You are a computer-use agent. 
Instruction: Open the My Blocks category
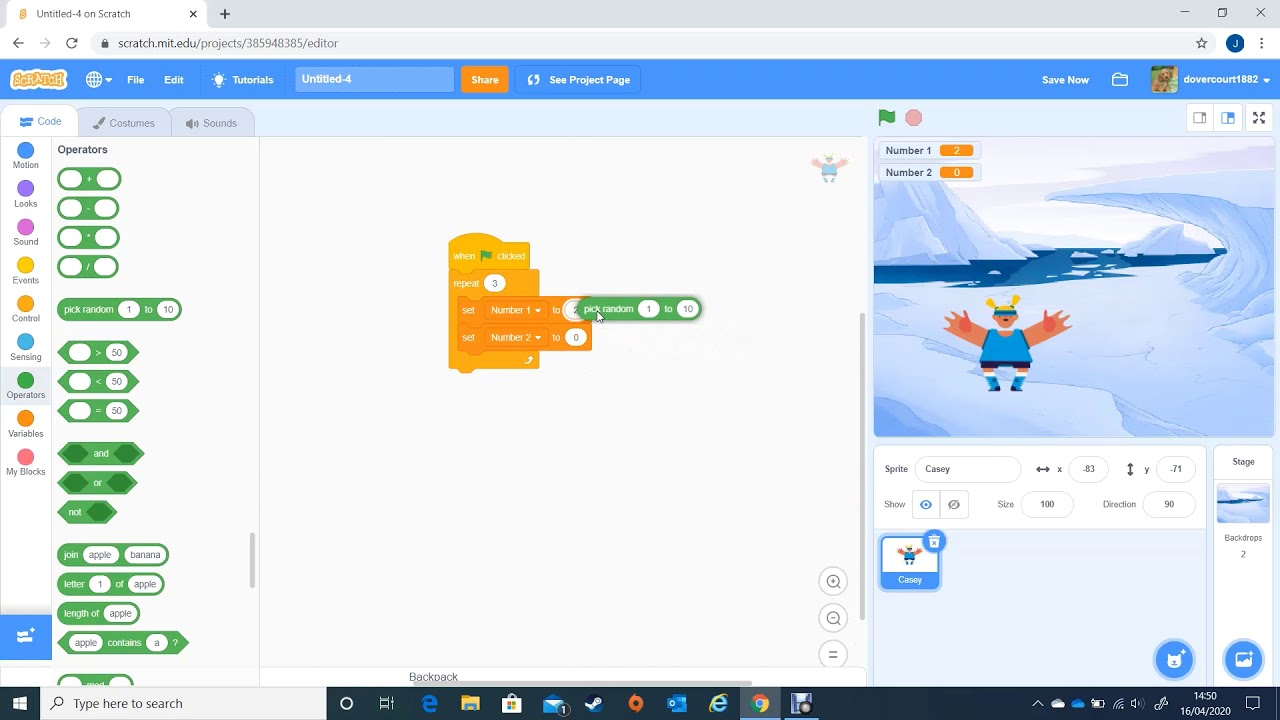[x=26, y=463]
